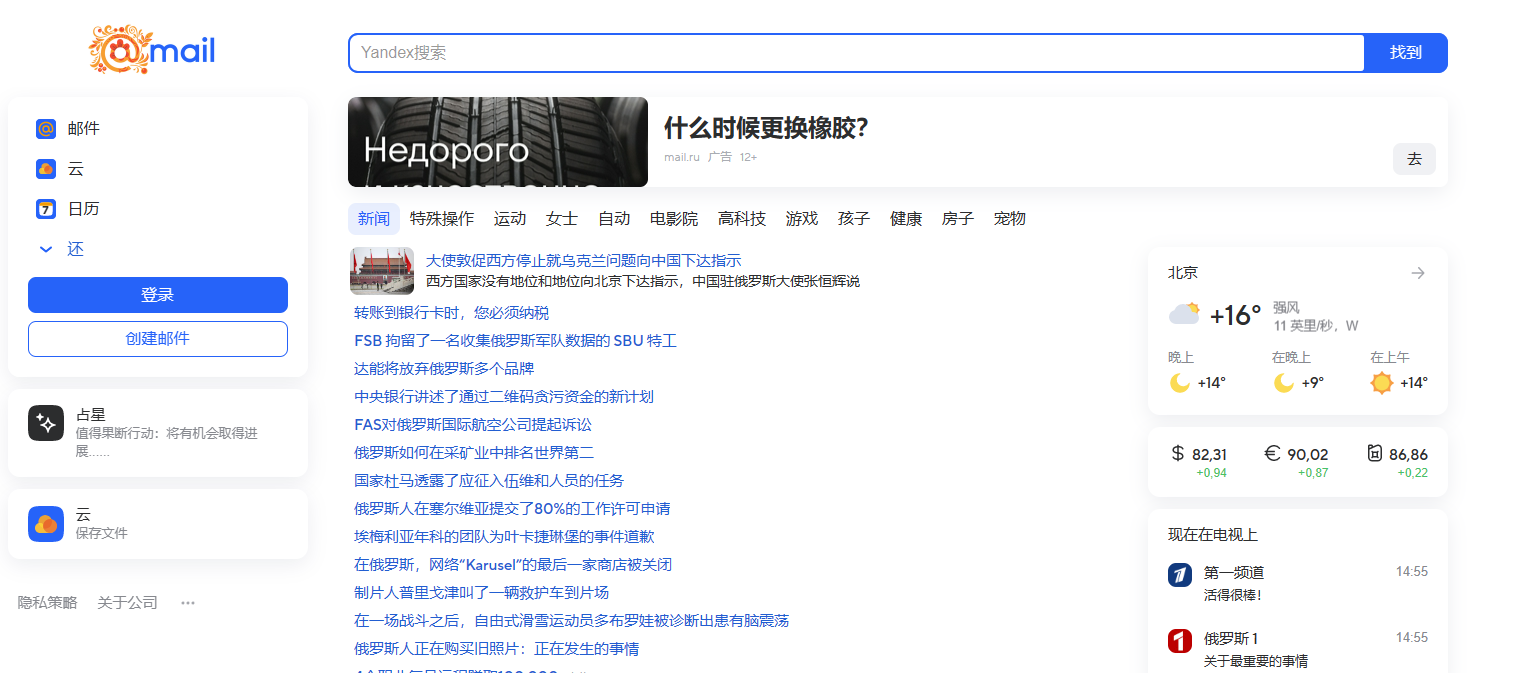The width and height of the screenshot is (1520, 673).
Task: Open news about 塞尔维亚 80% 工作许可申请
Action: coord(512,509)
